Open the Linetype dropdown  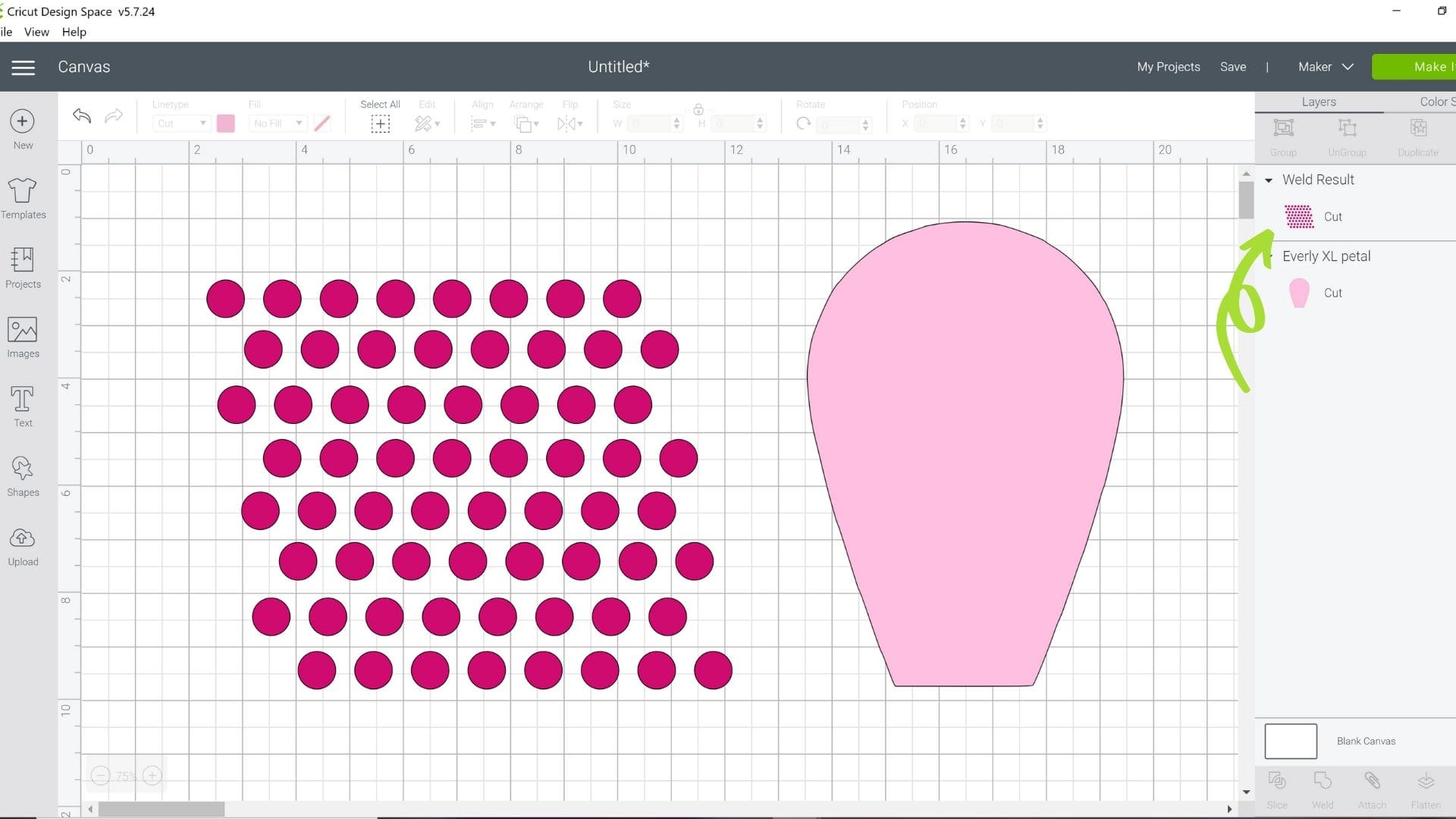180,123
